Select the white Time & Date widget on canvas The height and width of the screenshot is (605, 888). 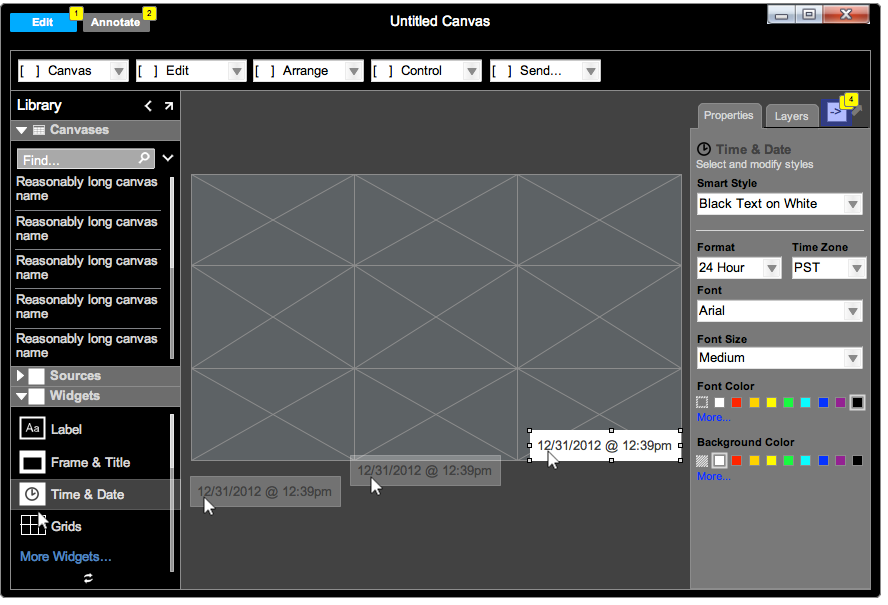pyautogui.click(x=605, y=445)
